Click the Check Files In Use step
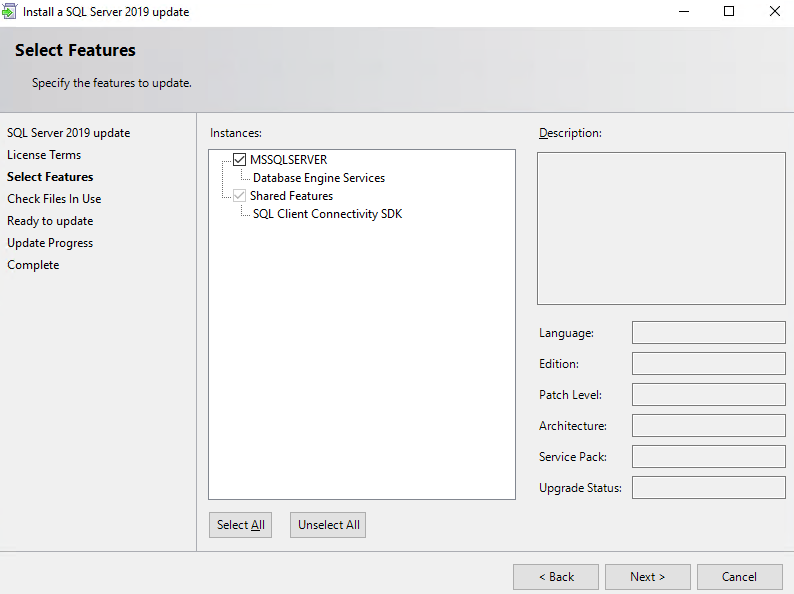794x594 pixels. pos(54,199)
